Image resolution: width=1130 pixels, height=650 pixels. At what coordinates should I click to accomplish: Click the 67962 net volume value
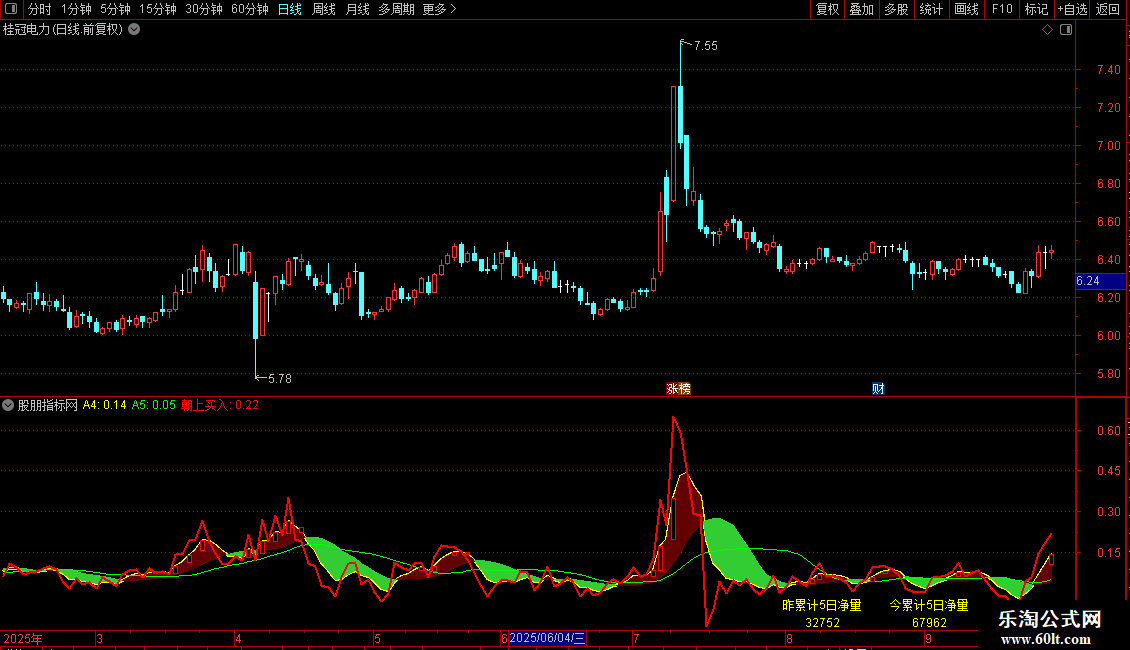[929, 623]
